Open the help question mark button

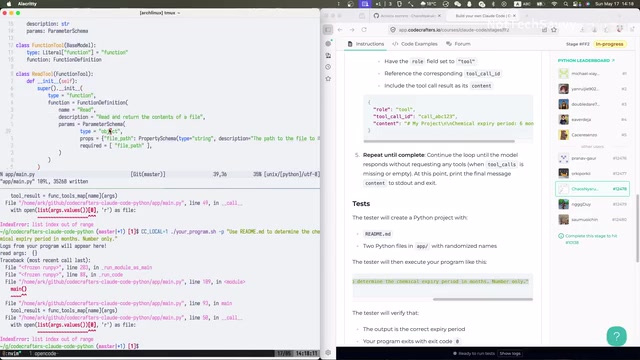[616, 336]
